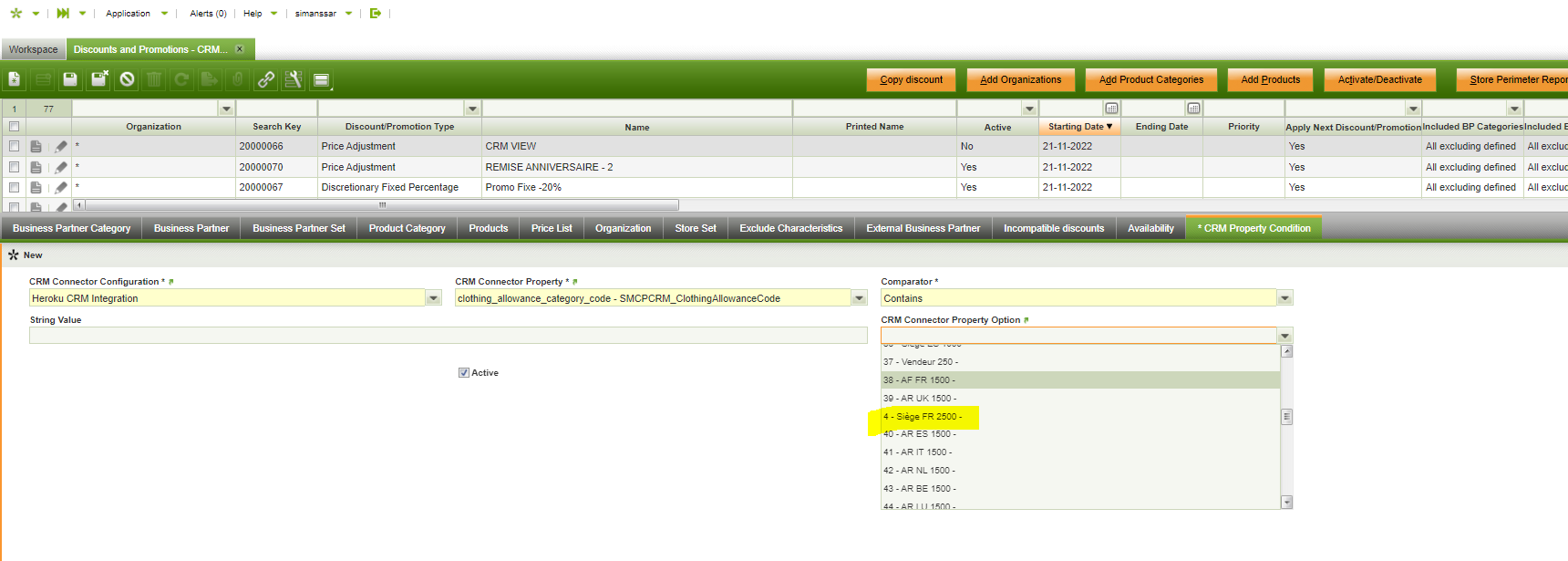Switch to the Workspace tab
Image resolution: width=1568 pixels, height=561 pixels.
coord(34,49)
